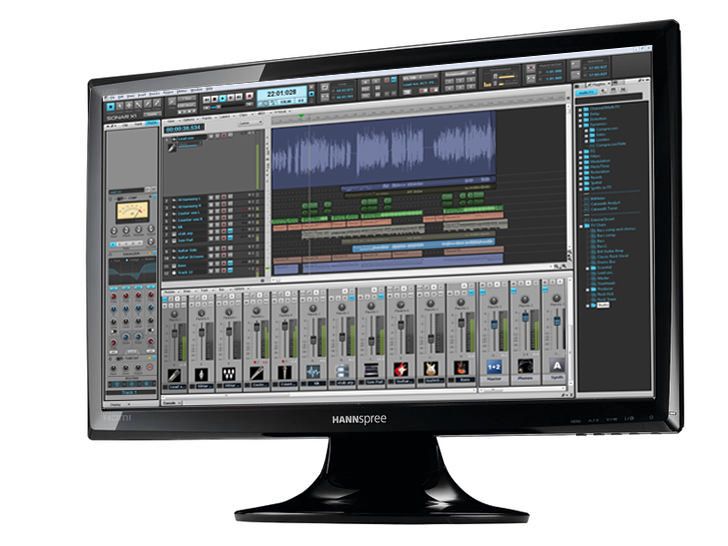Screen dimensions: 728x546
Task: Toggle the cyan button on Bass track
Action: 230,263
